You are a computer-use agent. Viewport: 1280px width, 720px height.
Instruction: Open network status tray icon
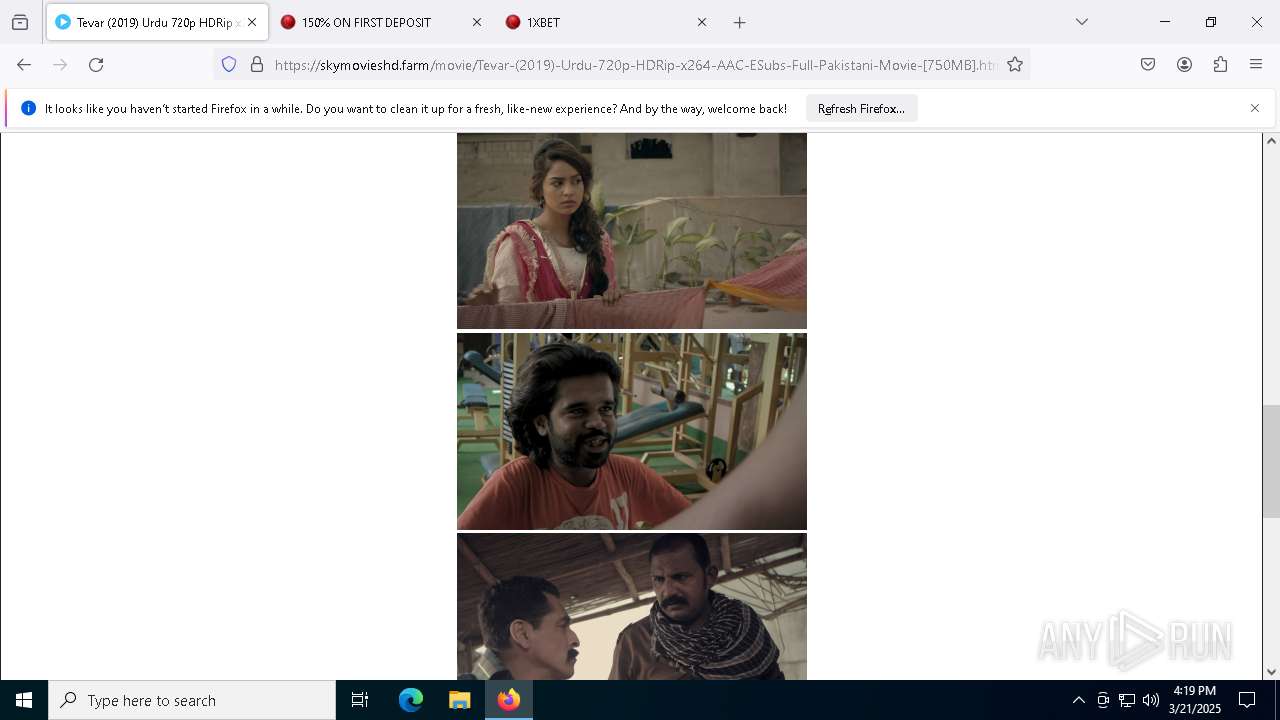1127,700
